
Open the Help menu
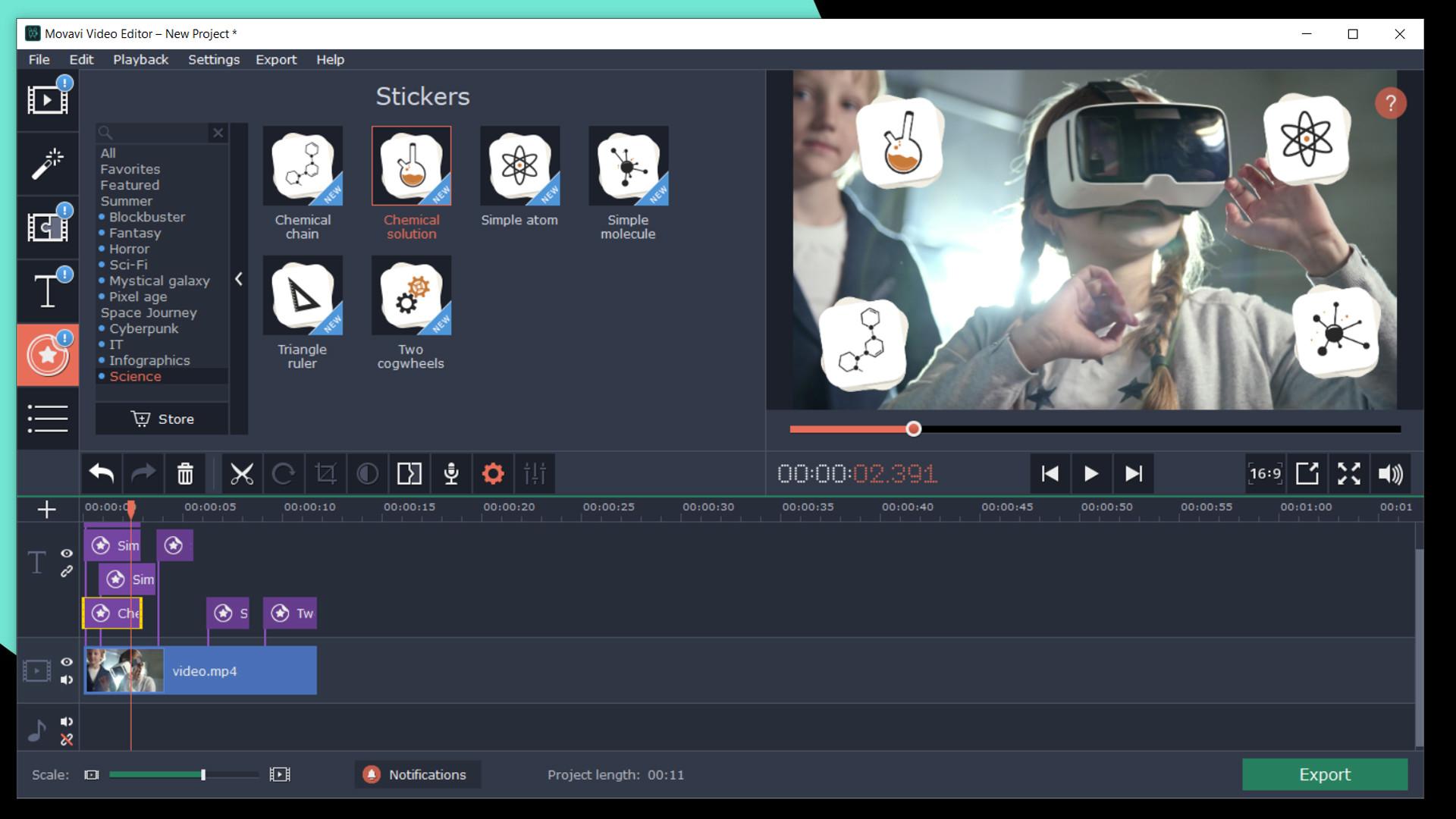(x=330, y=59)
